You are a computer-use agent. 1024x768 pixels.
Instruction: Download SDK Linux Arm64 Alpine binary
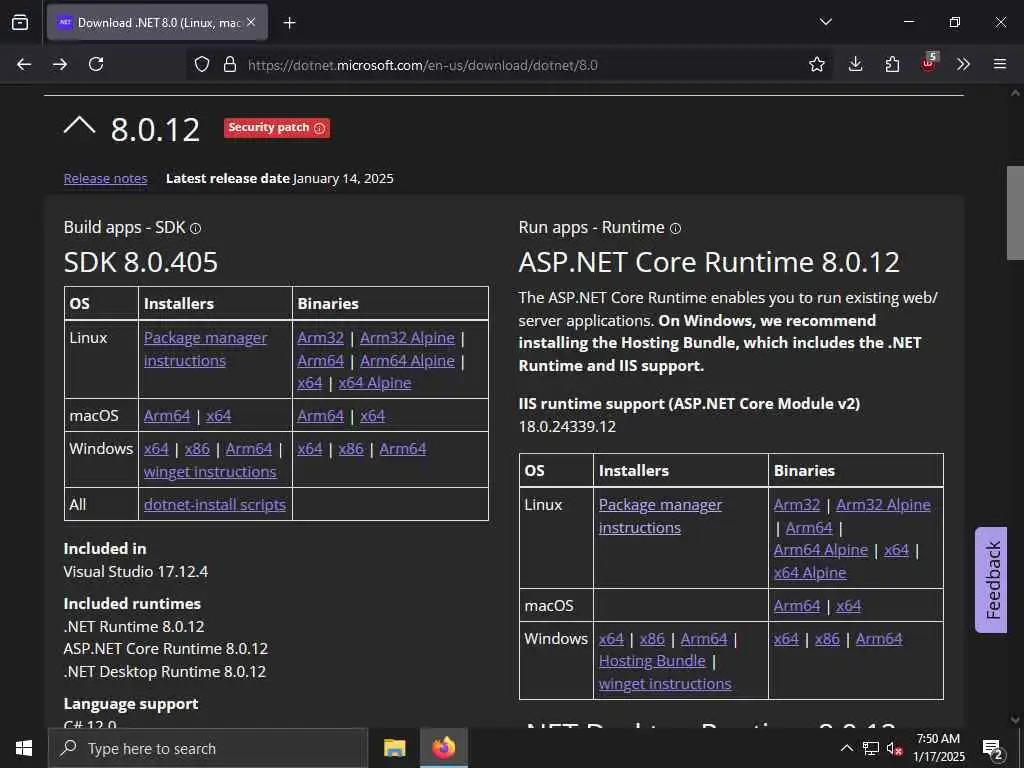pos(407,360)
